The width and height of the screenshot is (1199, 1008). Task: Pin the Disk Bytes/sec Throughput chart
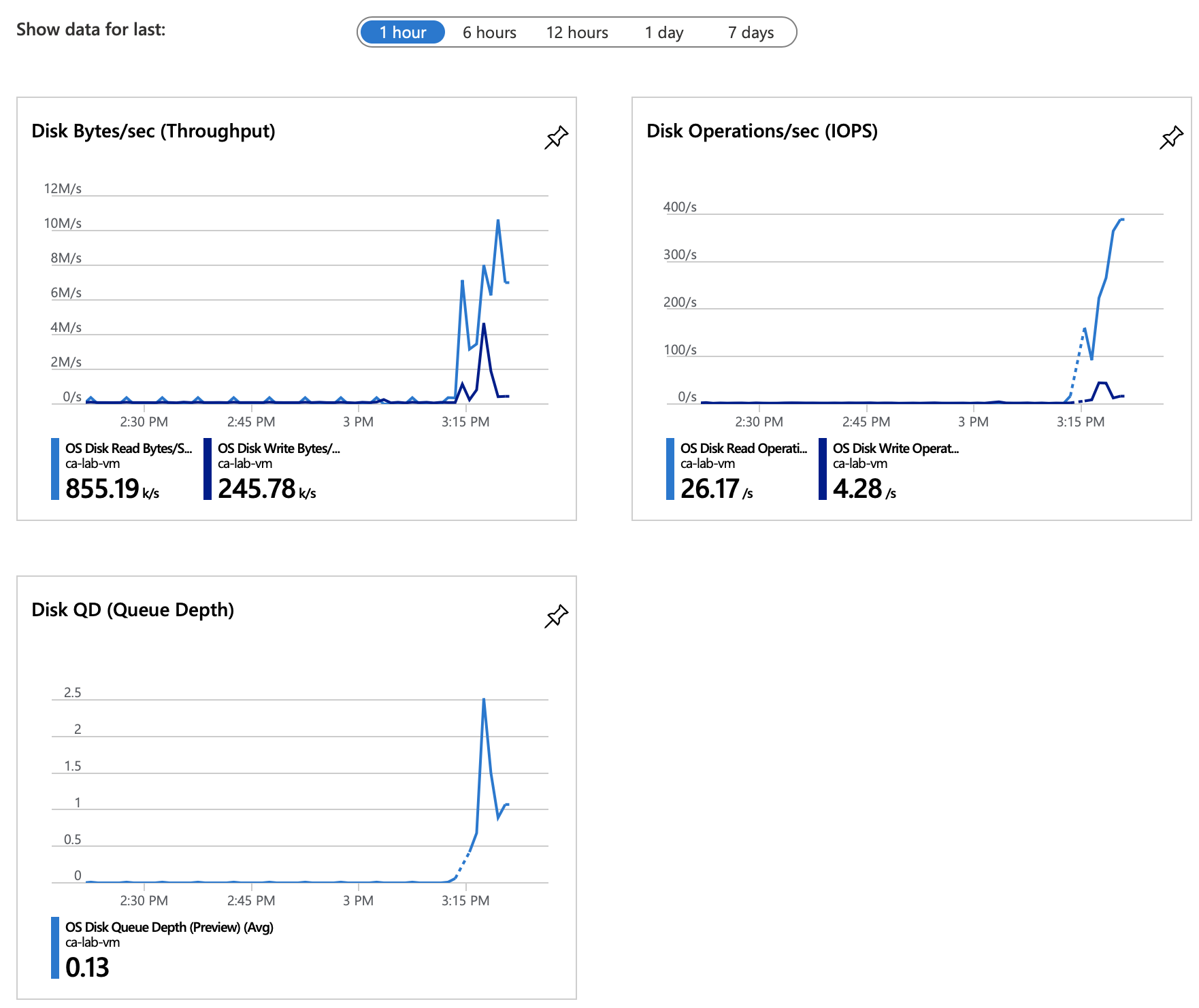pos(556,137)
